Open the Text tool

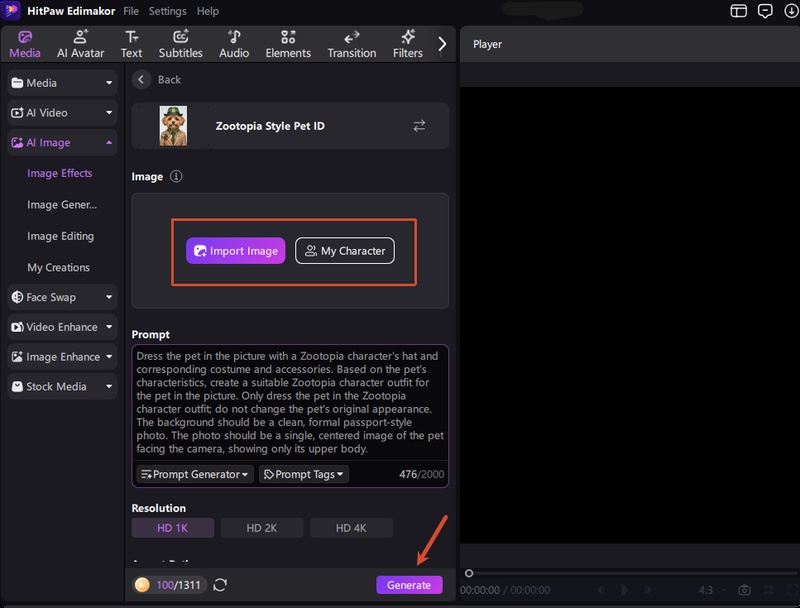coord(131,44)
